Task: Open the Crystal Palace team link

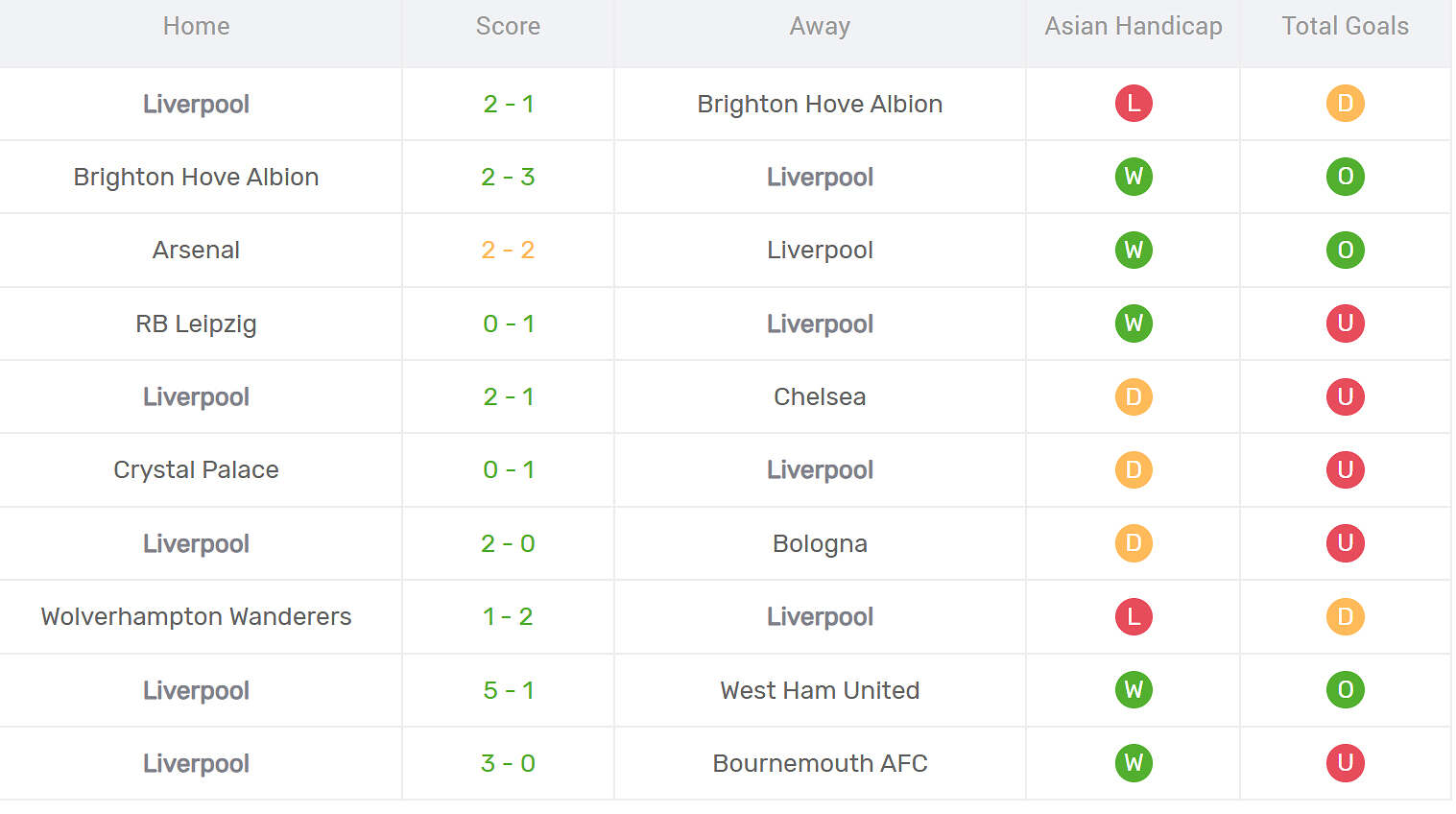Action: 196,469
